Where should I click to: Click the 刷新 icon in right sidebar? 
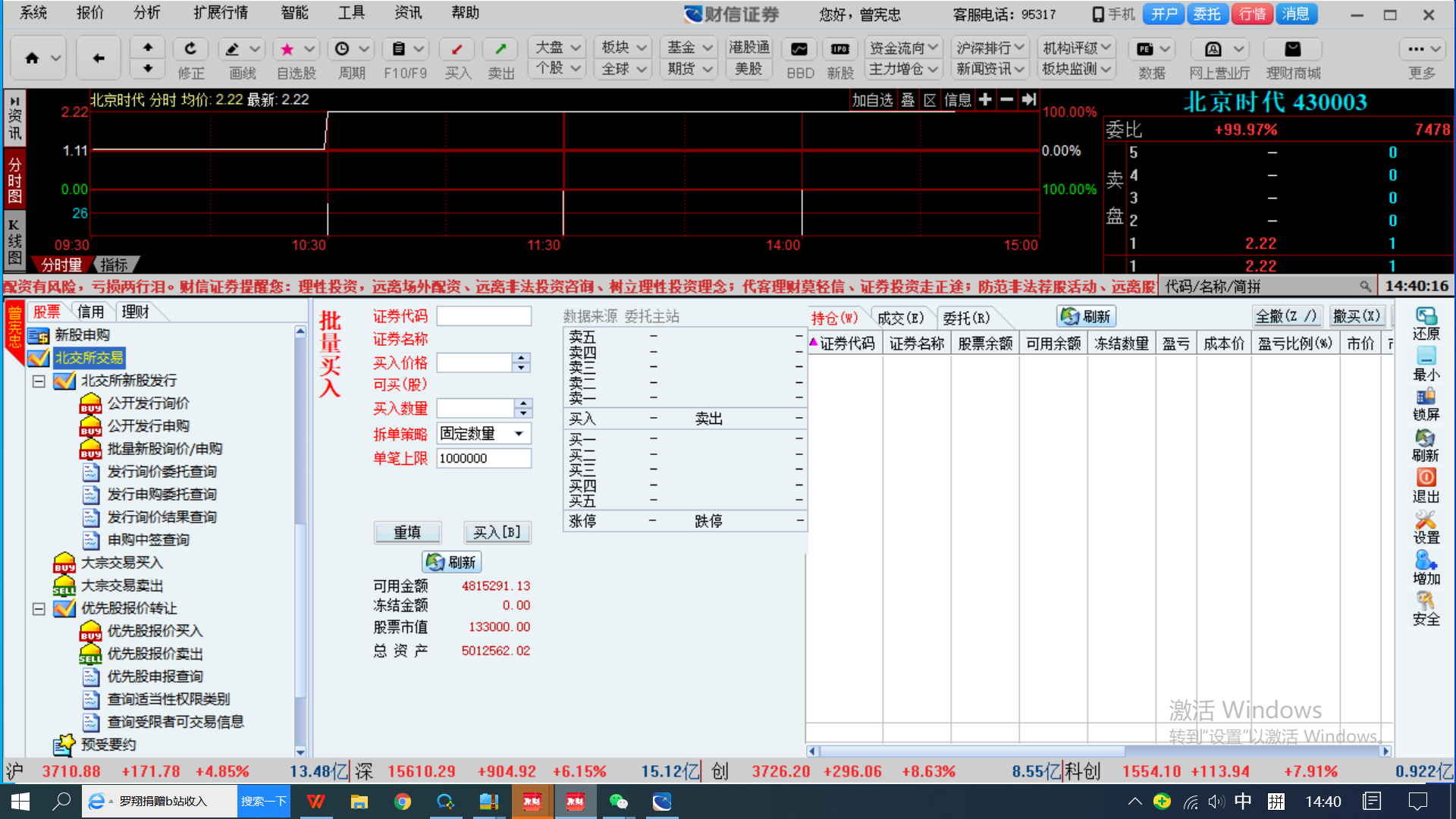point(1426,438)
